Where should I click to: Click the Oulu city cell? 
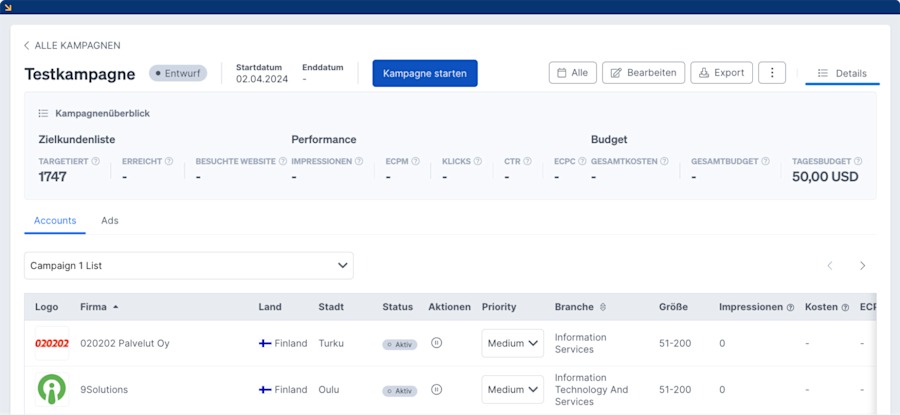(329, 390)
